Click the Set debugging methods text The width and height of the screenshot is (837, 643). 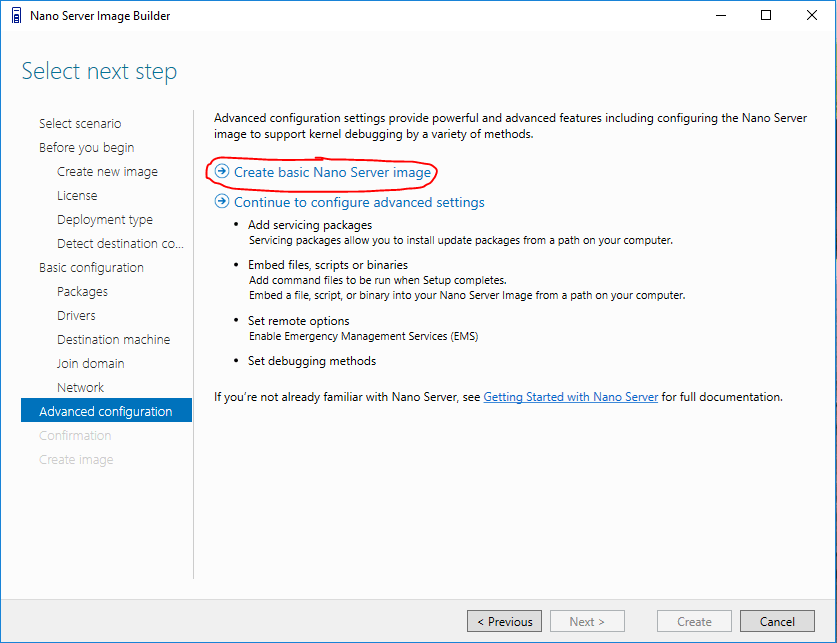click(x=312, y=361)
